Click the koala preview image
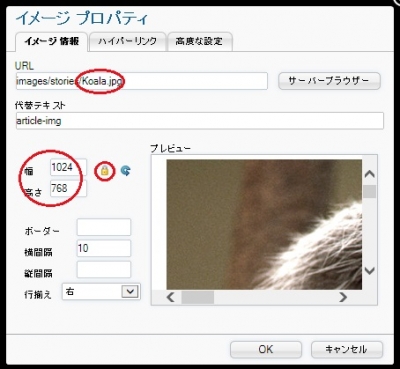Screen dimensions: 400x369 264,225
